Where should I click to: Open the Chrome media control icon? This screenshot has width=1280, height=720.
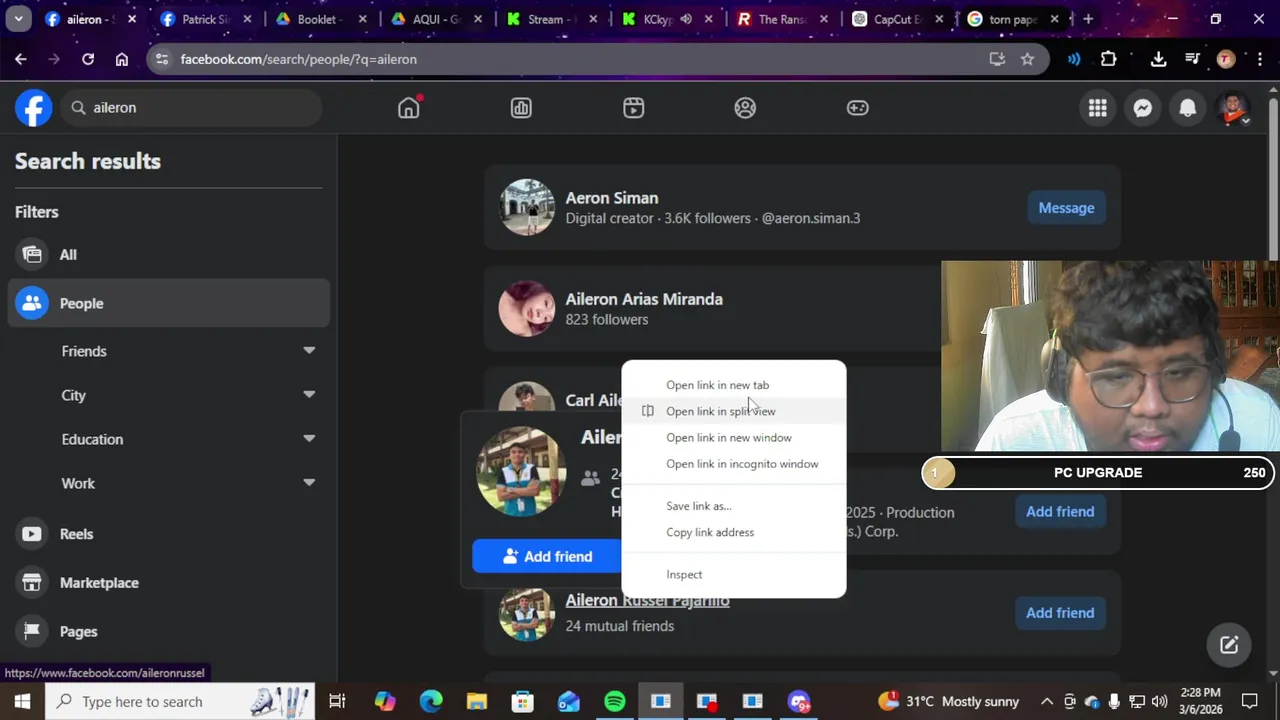1192,59
